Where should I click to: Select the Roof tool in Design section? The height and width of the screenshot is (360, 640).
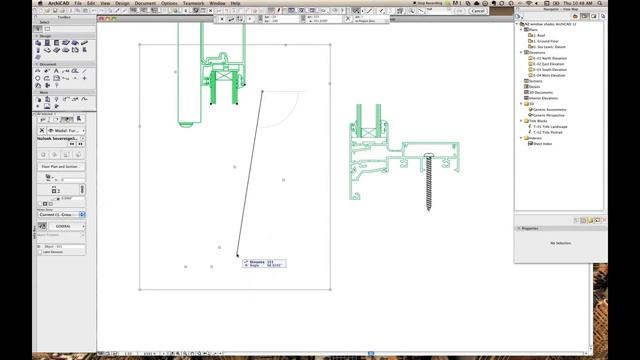[x=75, y=43]
